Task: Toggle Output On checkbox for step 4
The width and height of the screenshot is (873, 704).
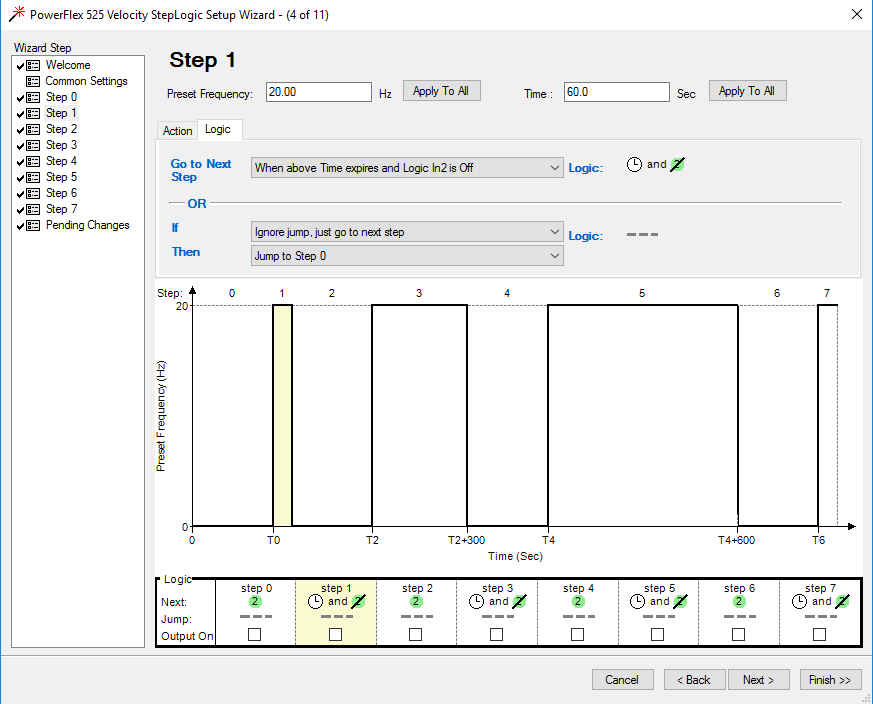Action: 577,634
